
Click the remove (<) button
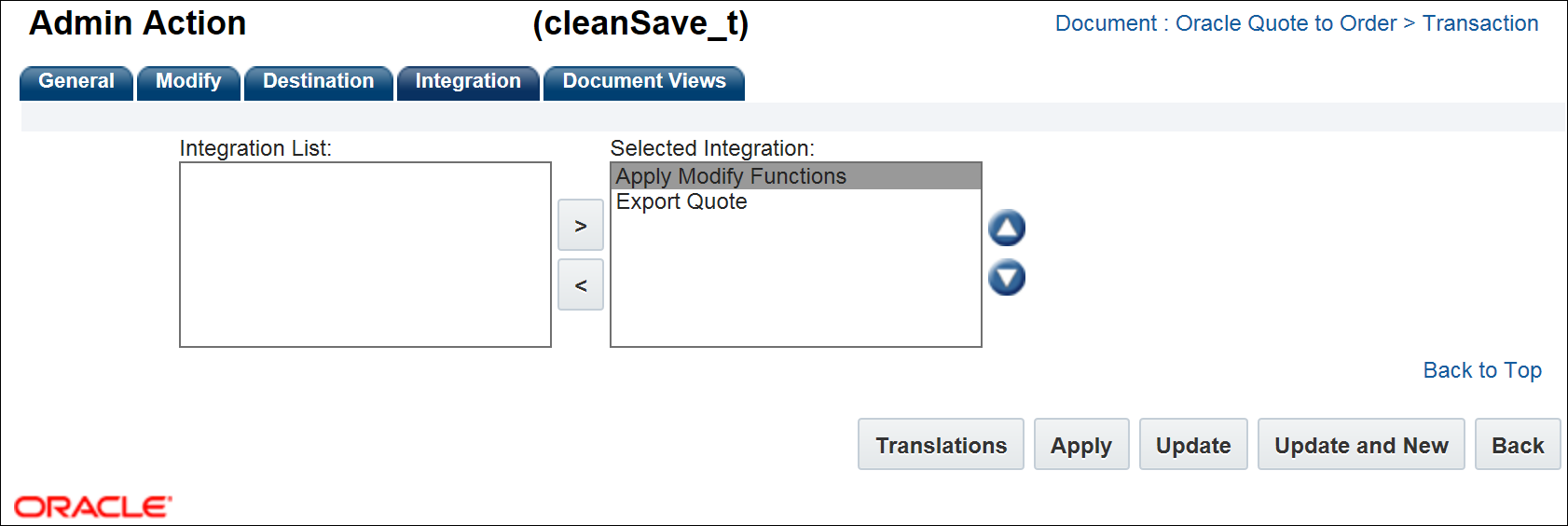click(580, 285)
